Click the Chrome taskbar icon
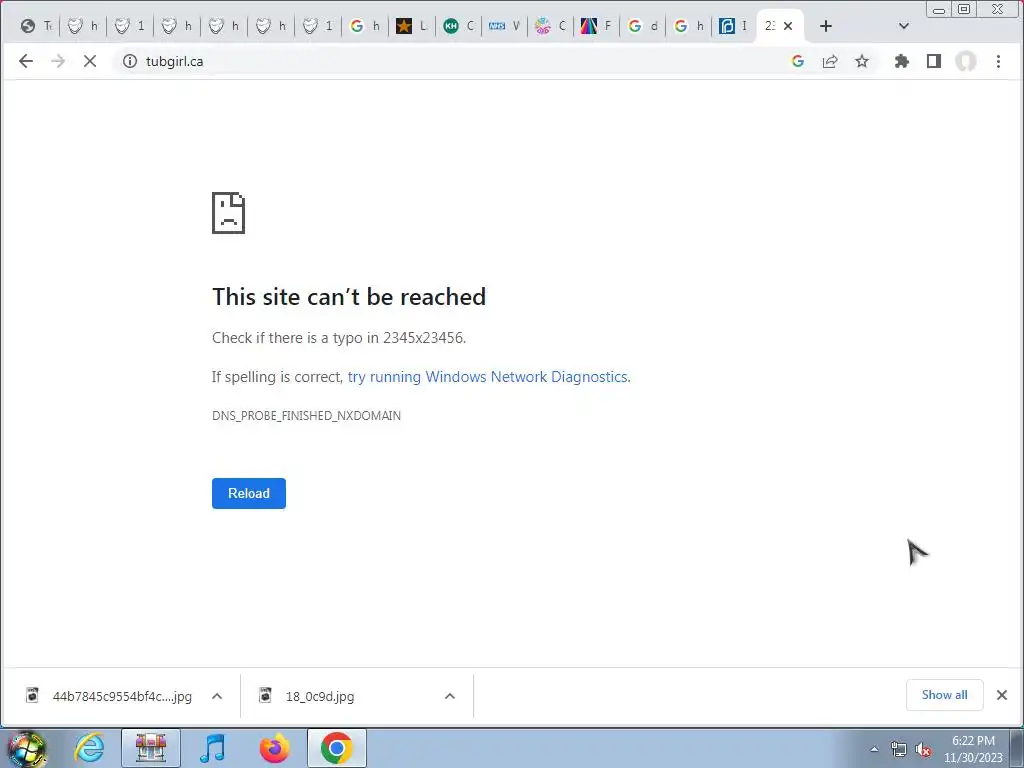The width and height of the screenshot is (1024, 768). [x=336, y=748]
